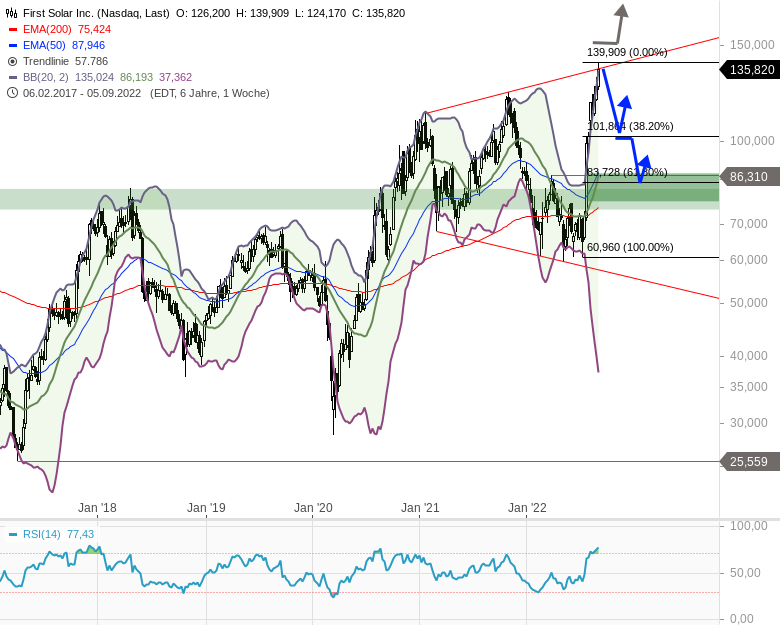Click the 30,000 price axis label

click(749, 422)
